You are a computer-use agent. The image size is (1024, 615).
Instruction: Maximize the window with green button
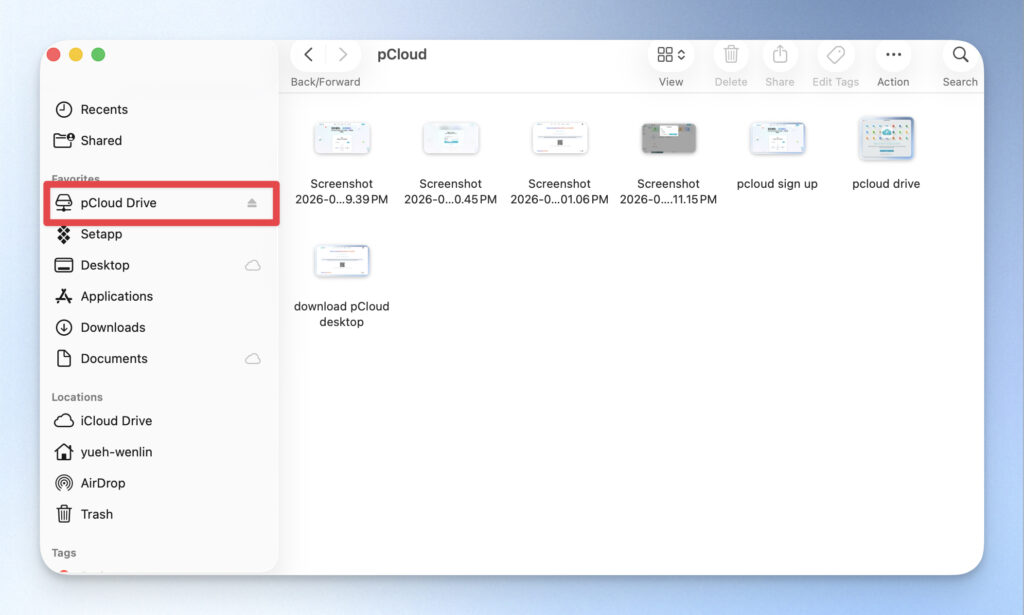98,55
